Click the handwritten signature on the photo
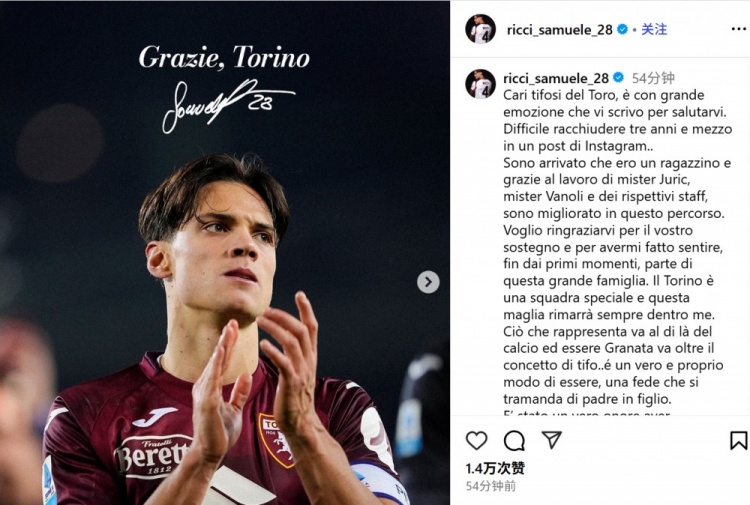 click(x=226, y=102)
